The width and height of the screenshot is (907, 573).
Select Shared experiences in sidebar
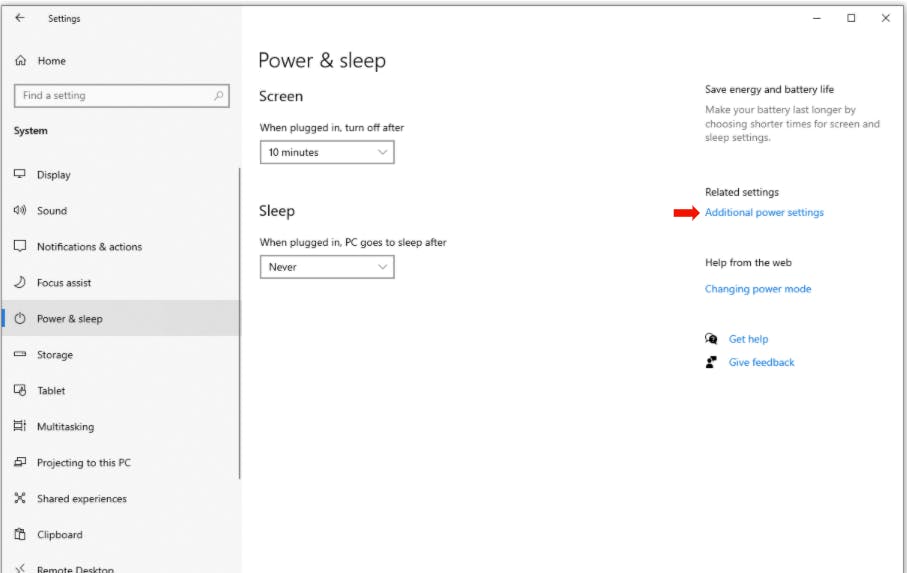pyautogui.click(x=81, y=499)
